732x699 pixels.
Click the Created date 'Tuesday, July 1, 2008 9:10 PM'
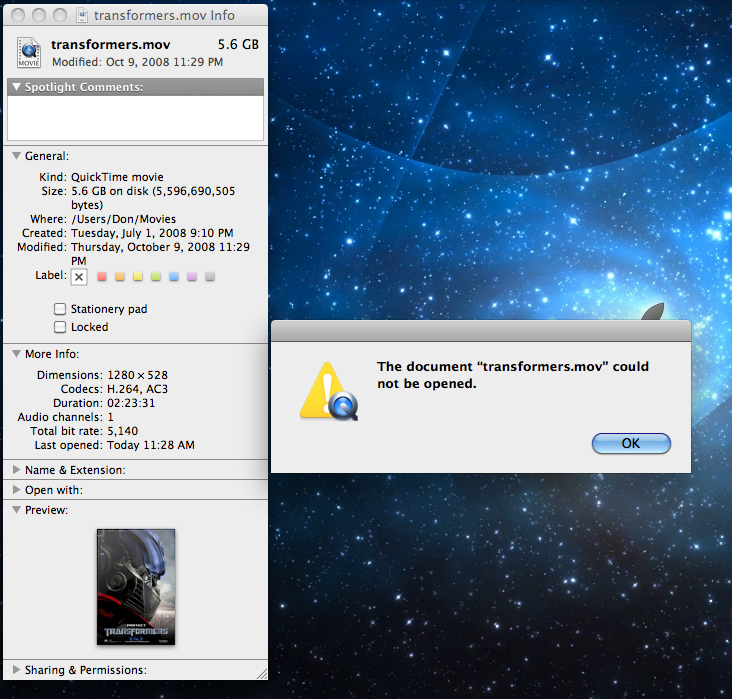(x=152, y=233)
